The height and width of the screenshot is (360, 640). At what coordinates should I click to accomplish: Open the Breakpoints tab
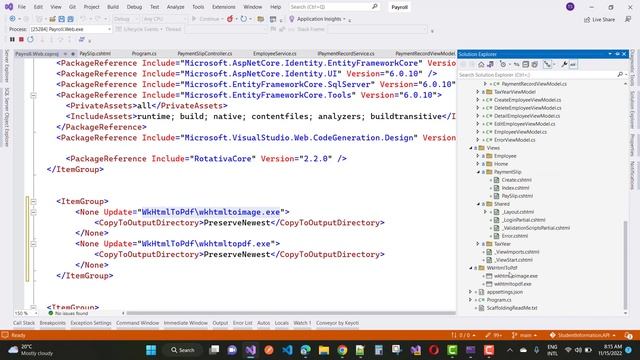coord(52,323)
